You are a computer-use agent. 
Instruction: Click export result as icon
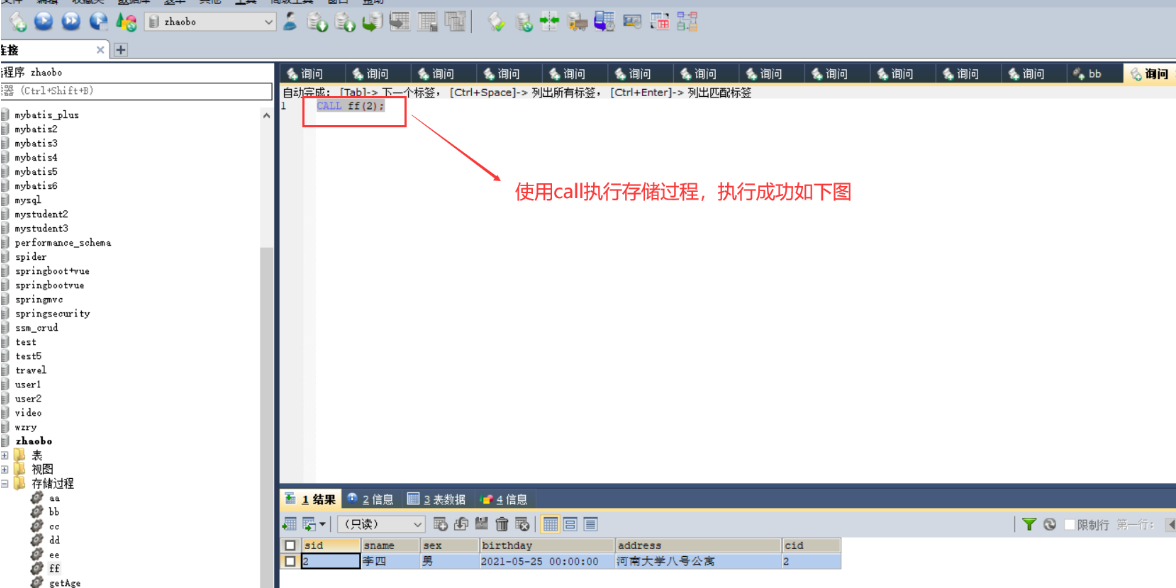289,524
